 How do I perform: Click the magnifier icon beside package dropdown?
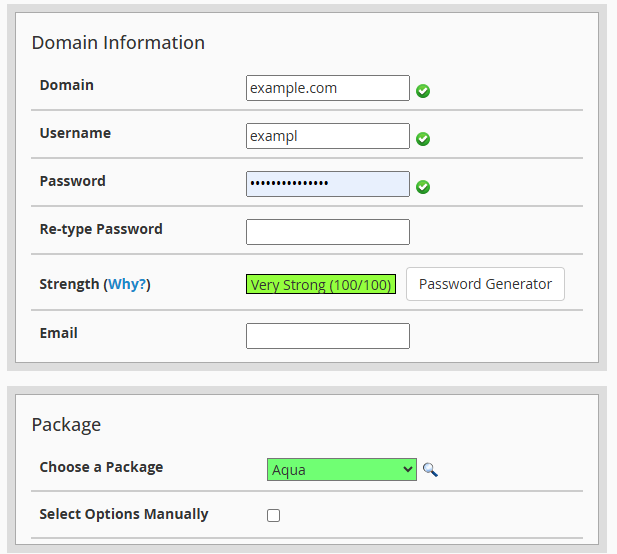(x=430, y=470)
